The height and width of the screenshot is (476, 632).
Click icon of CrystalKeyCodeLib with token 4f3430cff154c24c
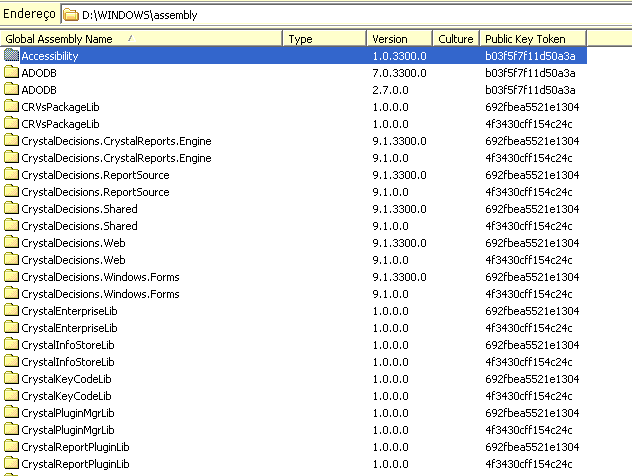pos(11,395)
